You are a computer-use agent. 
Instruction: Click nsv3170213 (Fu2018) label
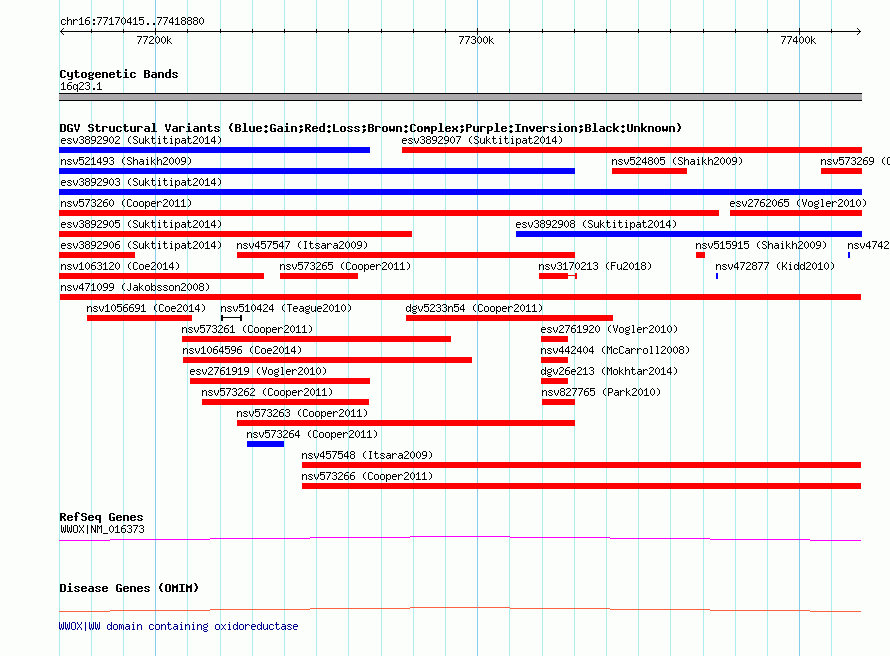595,266
